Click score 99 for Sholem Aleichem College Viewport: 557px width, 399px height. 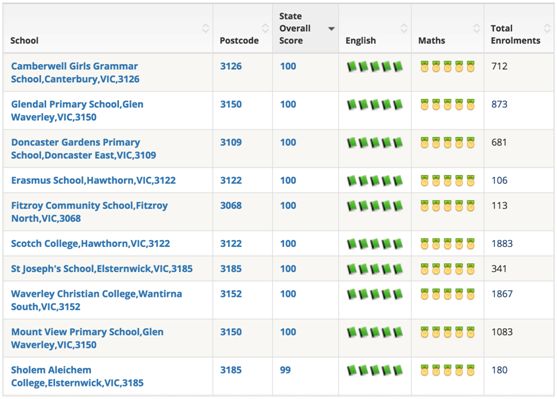(x=285, y=370)
